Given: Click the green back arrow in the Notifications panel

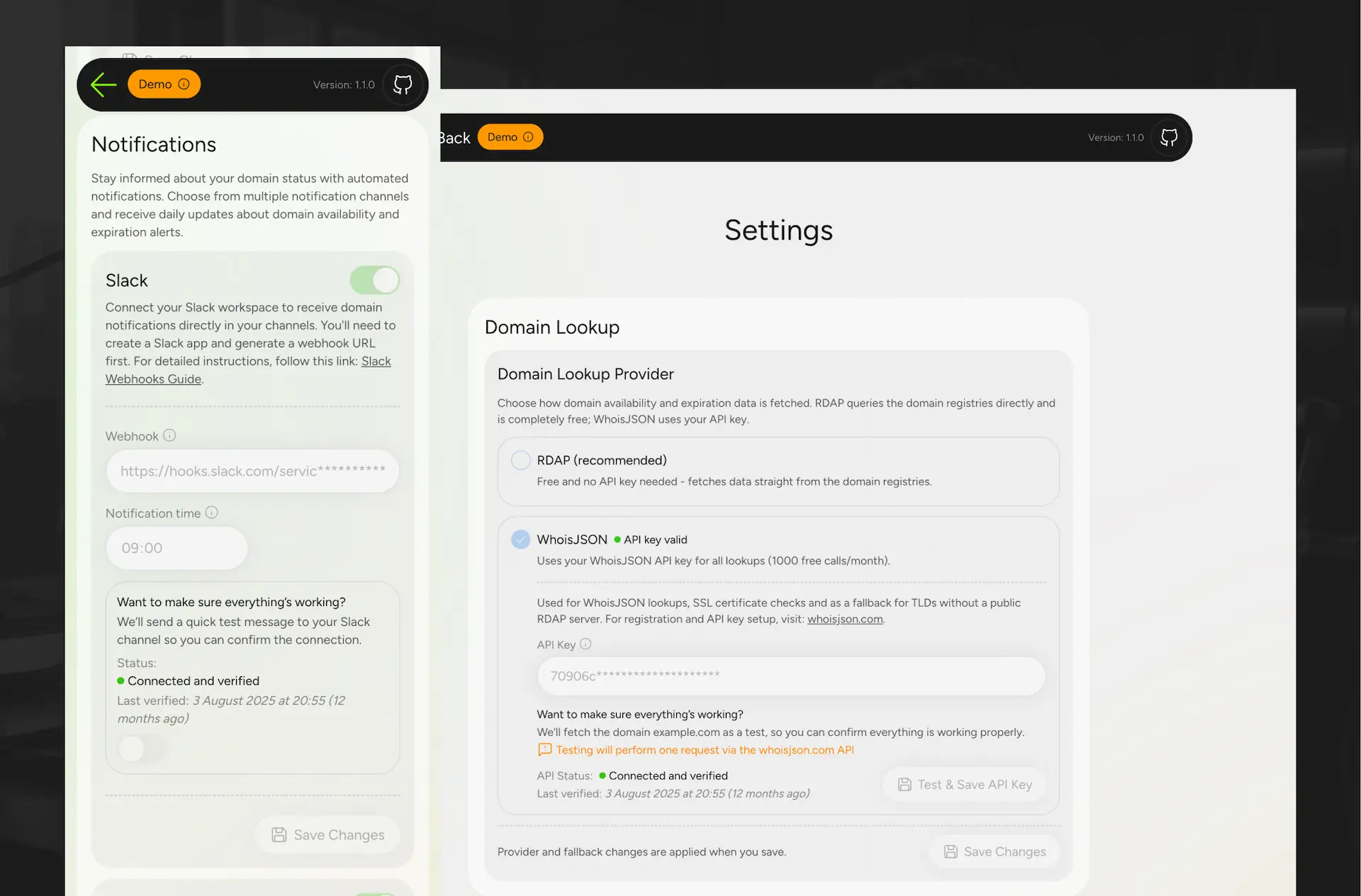Looking at the screenshot, I should 103,84.
